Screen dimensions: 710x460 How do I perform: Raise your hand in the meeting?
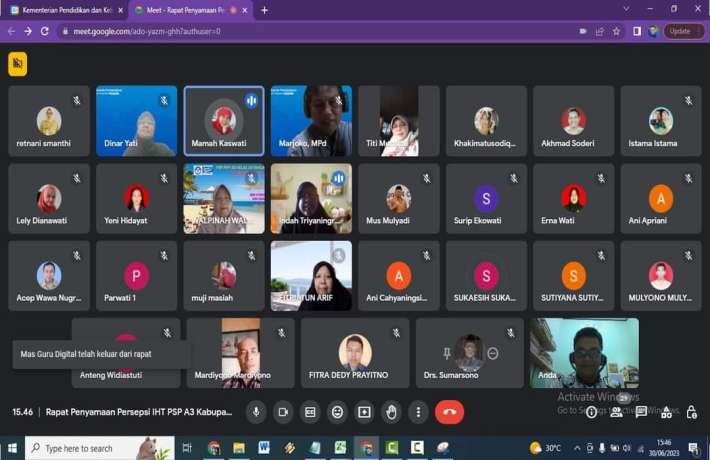pyautogui.click(x=391, y=412)
